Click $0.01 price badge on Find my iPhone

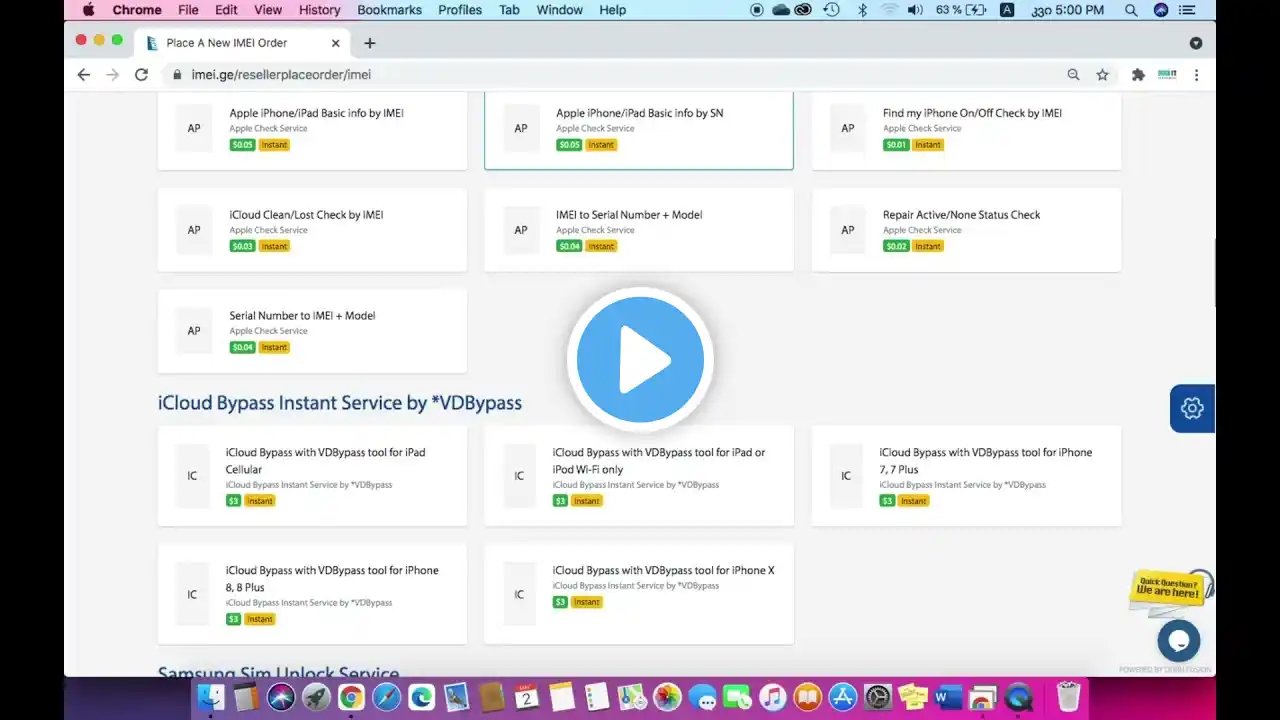click(896, 145)
